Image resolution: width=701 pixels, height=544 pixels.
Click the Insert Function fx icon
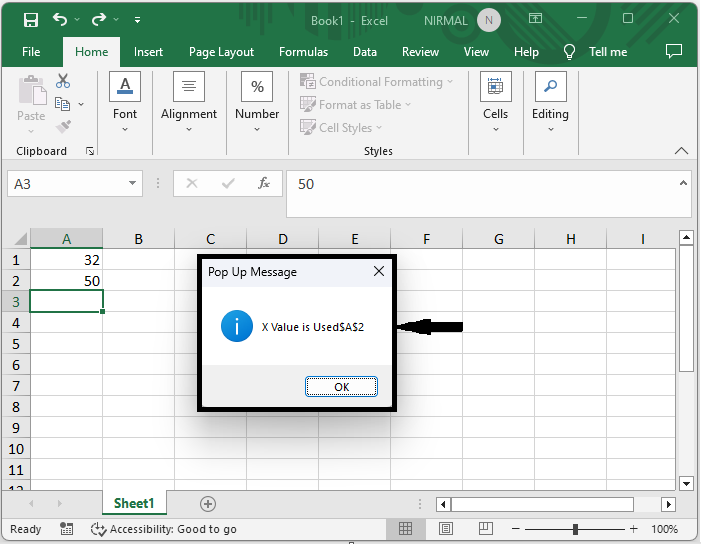coord(264,184)
